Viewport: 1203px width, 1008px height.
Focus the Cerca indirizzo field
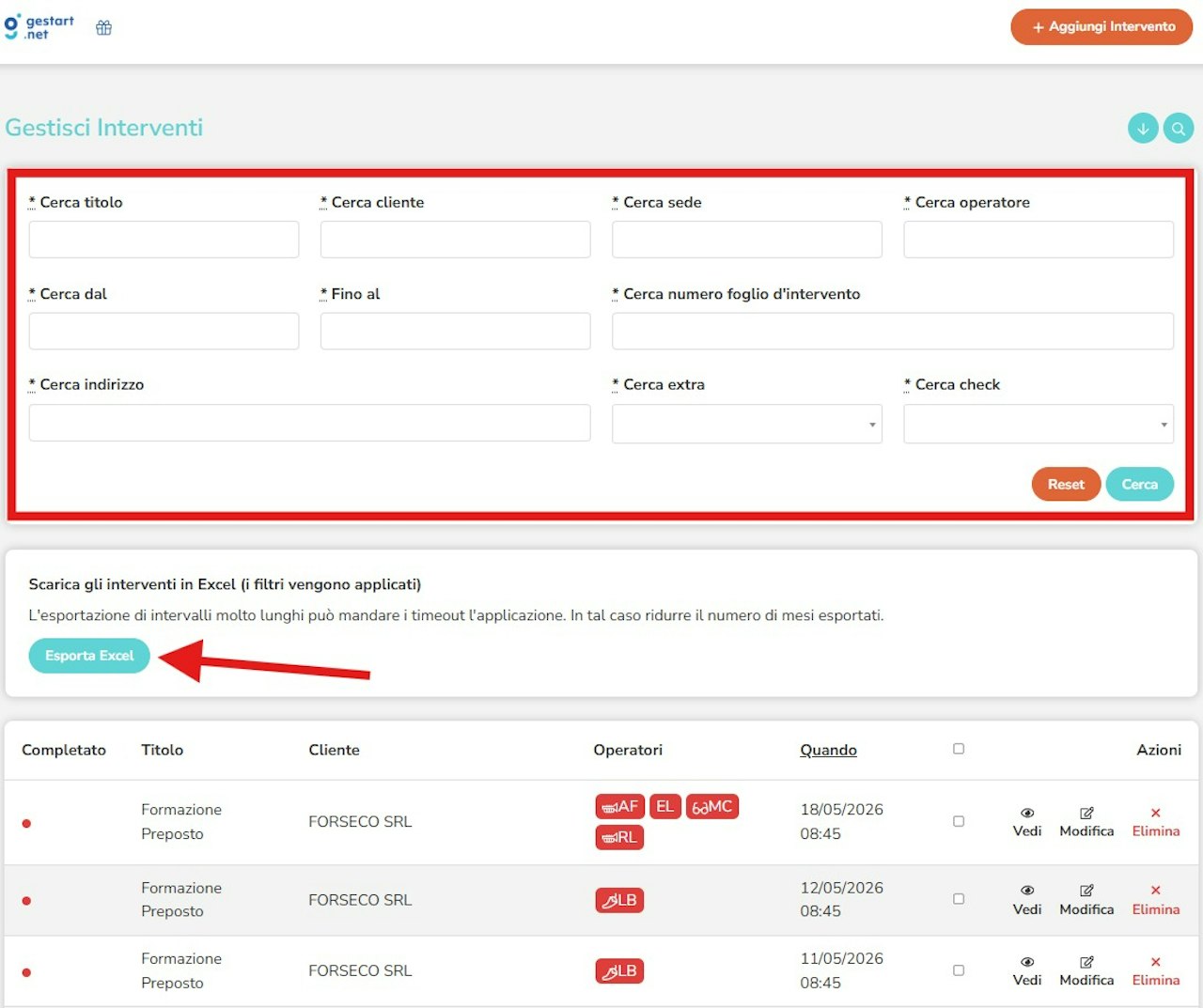(x=309, y=423)
